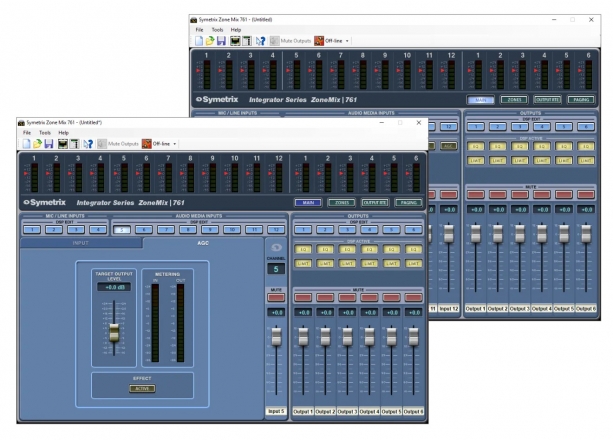Click Output 6 fader knob in back window
Screen dimensions: 613x440
586,233
